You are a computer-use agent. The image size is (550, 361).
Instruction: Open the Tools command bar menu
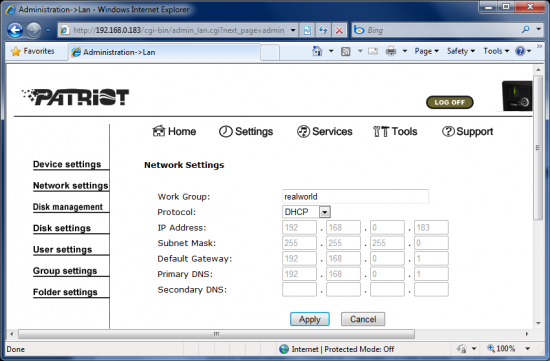coord(496,51)
